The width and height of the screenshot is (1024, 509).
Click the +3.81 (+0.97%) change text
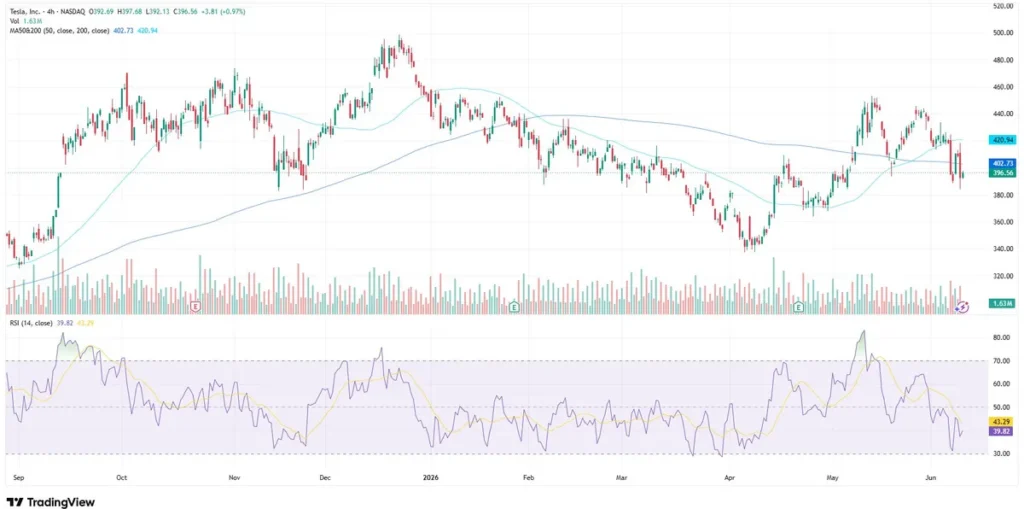(x=223, y=12)
